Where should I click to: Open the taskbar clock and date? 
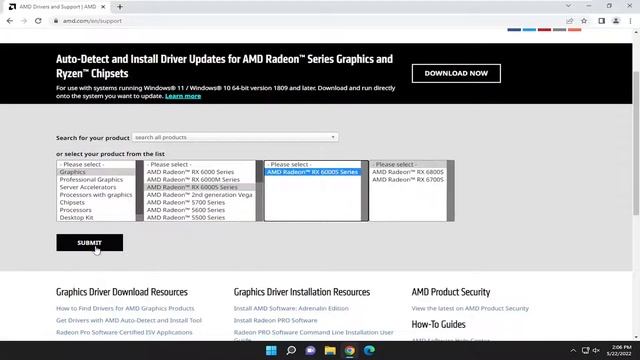pyautogui.click(x=619, y=351)
